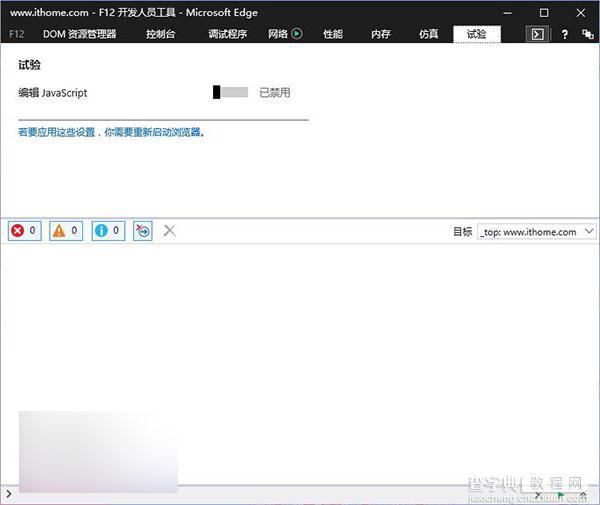Clear the console with X icon

pyautogui.click(x=170, y=231)
